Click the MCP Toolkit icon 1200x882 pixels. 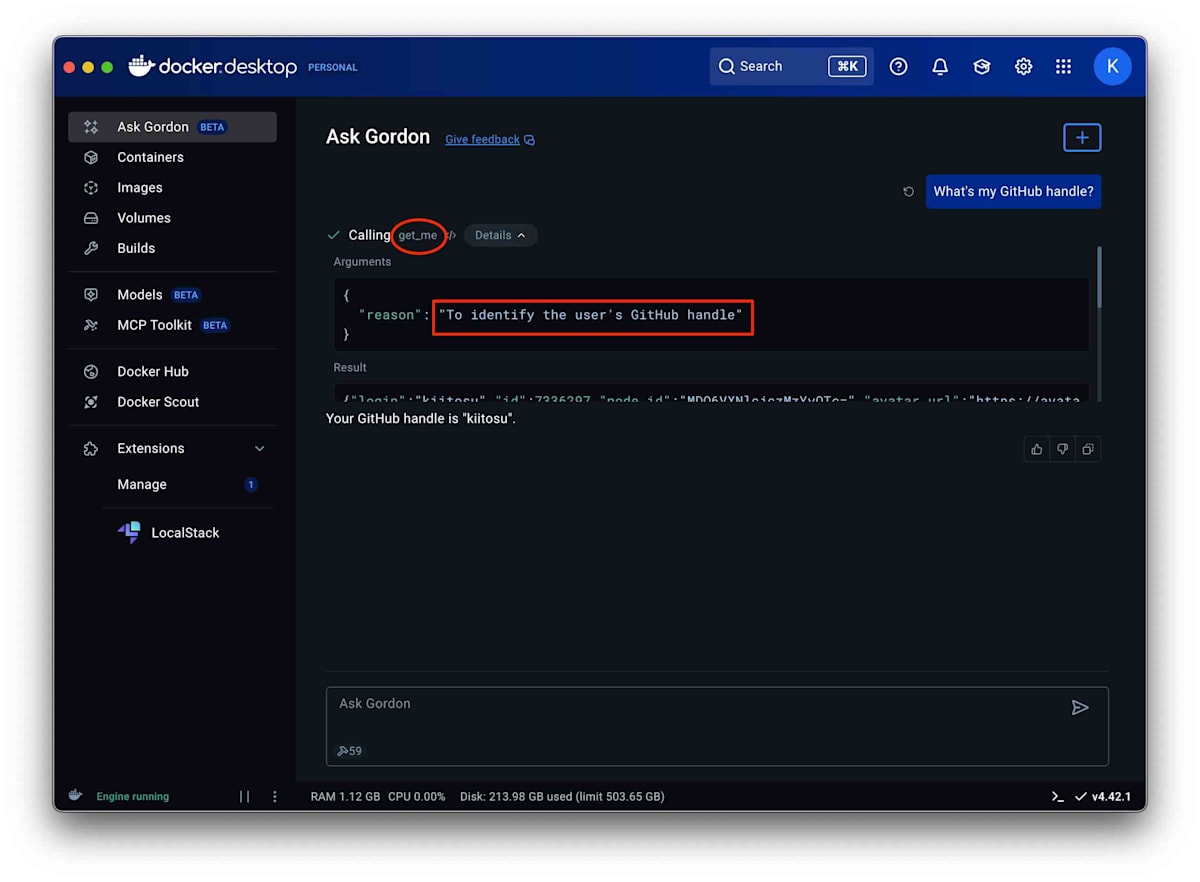coord(91,325)
